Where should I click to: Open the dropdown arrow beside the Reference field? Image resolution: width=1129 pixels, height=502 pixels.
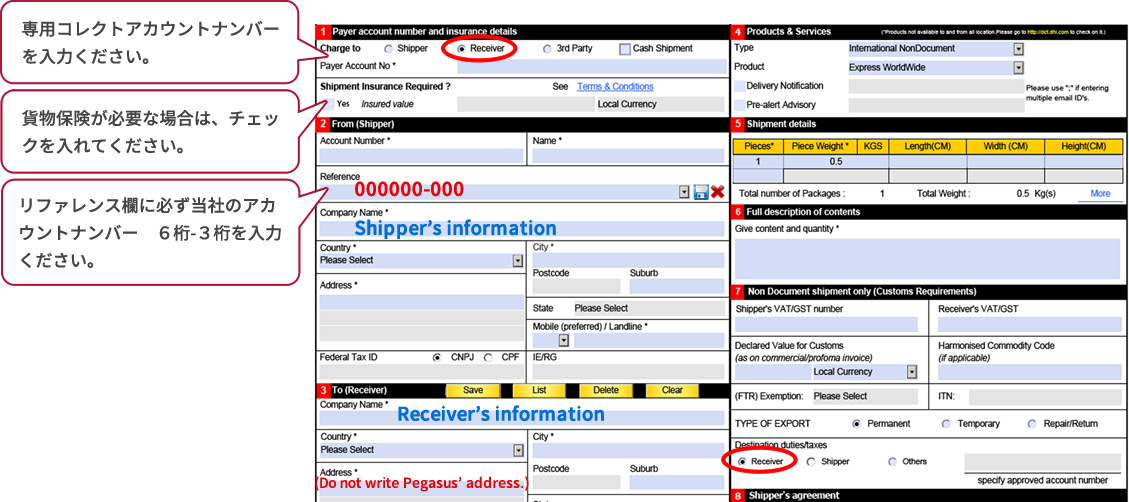pos(684,192)
